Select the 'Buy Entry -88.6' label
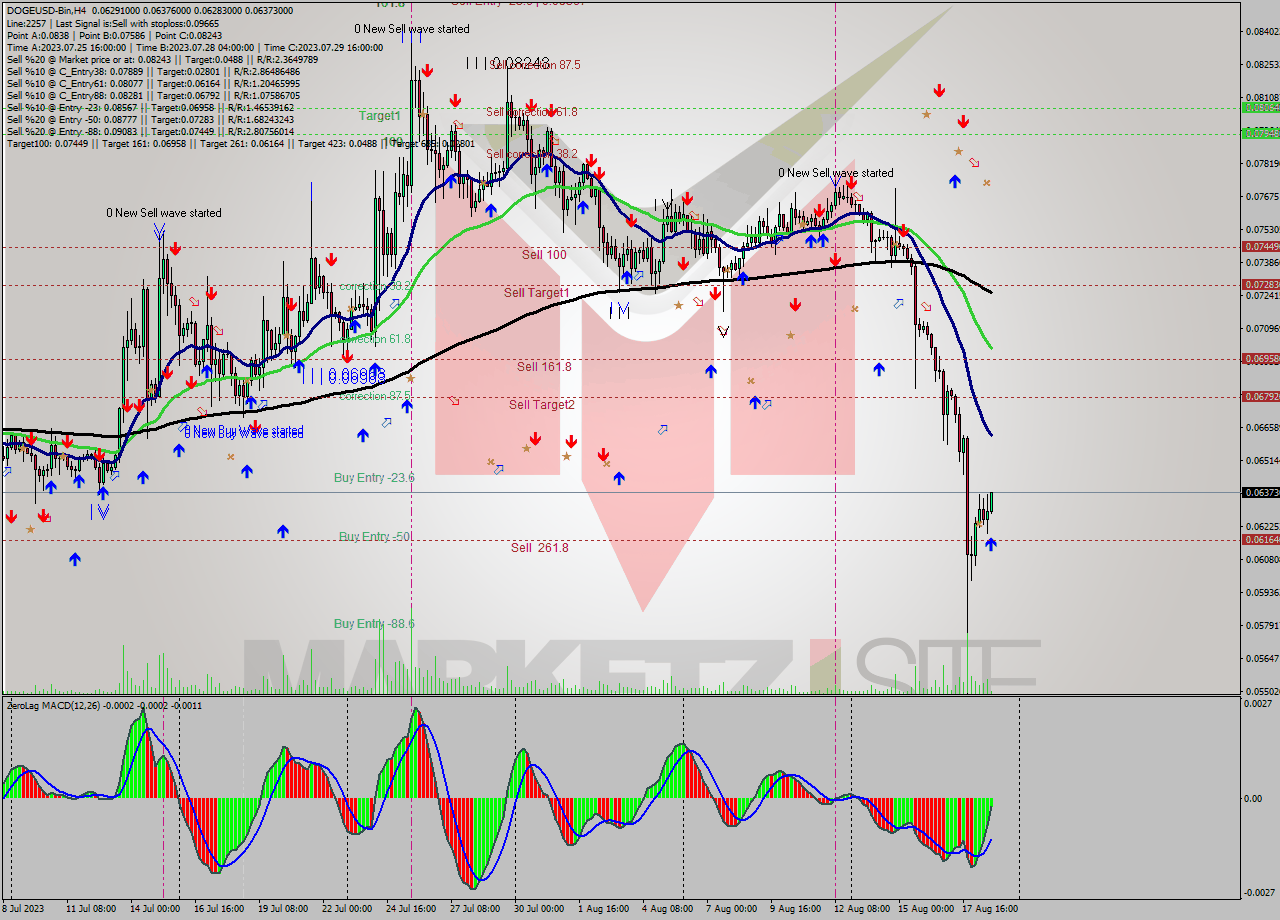This screenshot has height=920, width=1280. pyautogui.click(x=374, y=624)
